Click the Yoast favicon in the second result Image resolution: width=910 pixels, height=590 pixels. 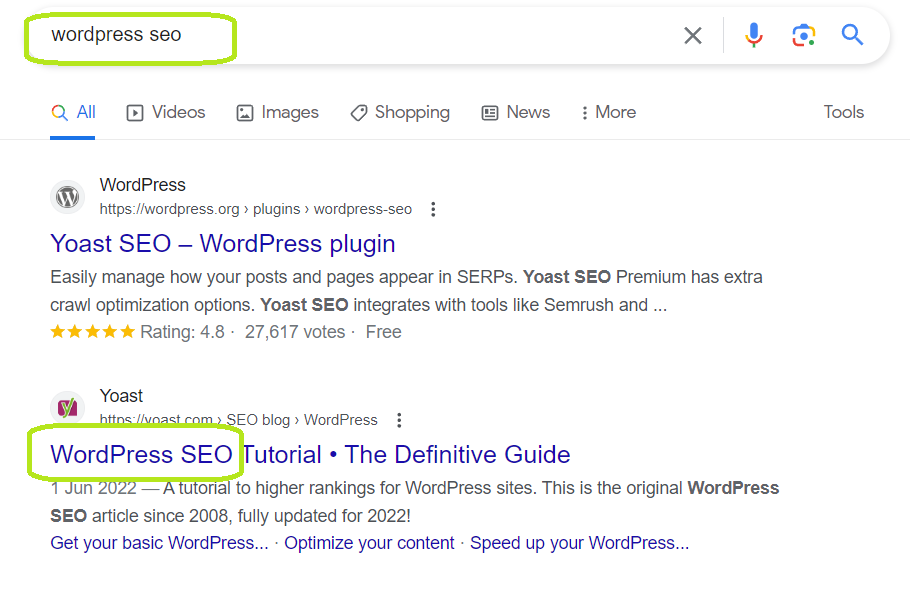point(67,408)
